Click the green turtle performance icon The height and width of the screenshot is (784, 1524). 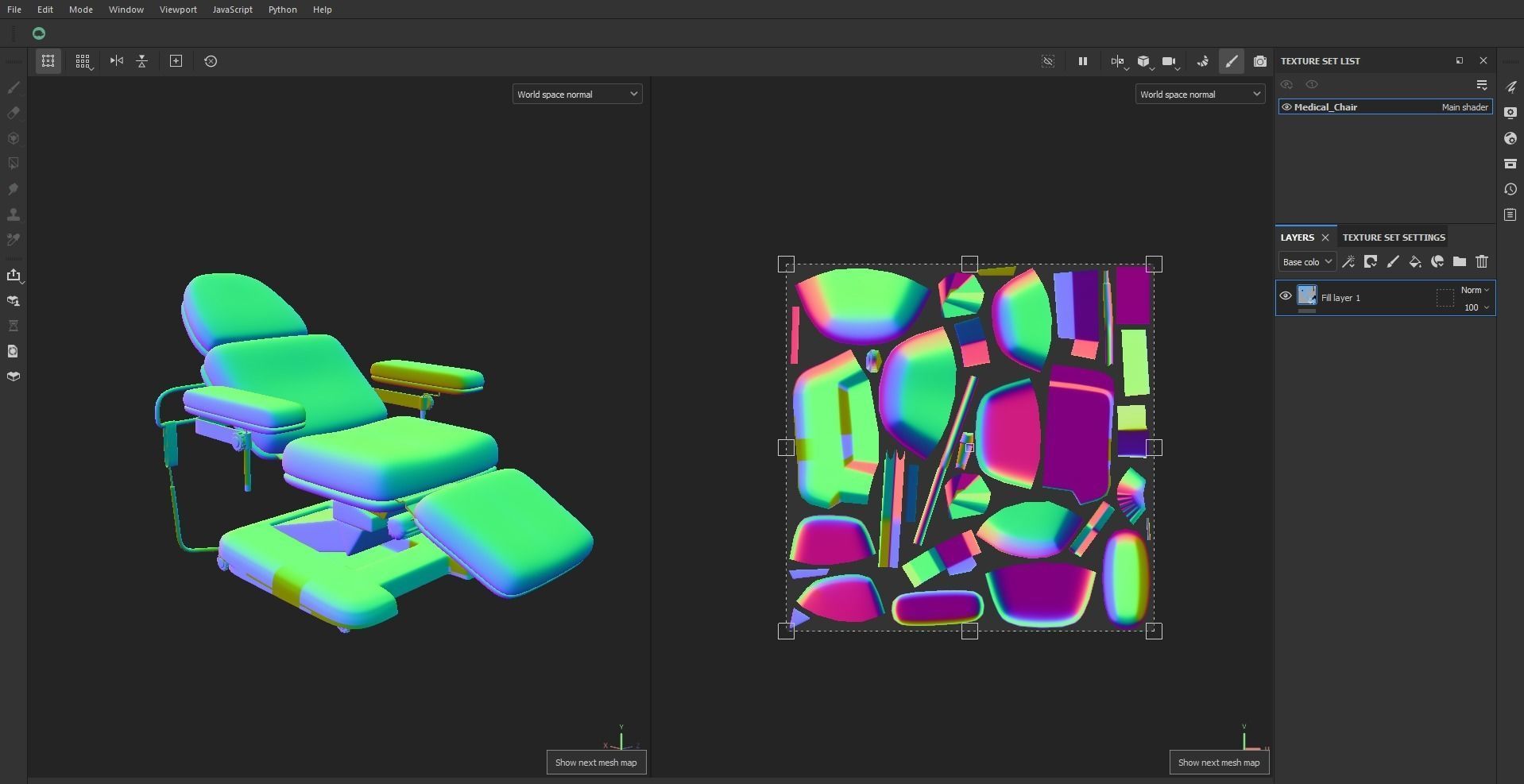39,33
